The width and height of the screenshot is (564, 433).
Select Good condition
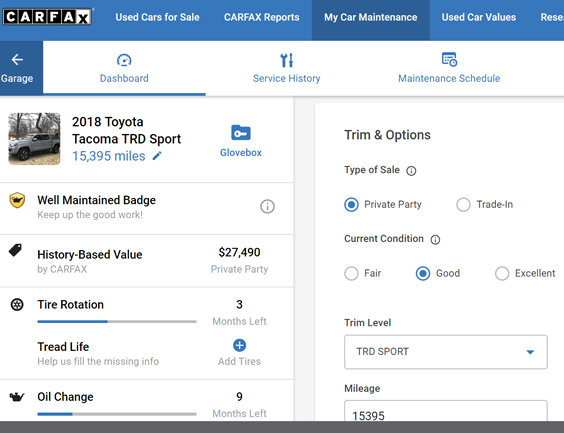(x=423, y=273)
